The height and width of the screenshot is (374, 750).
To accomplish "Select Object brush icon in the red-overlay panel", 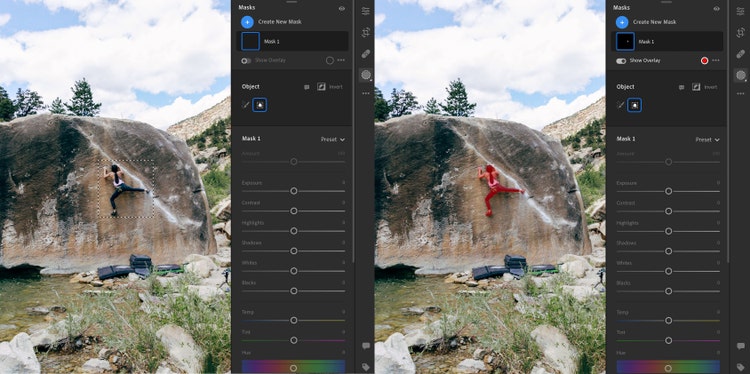I will (x=621, y=105).
